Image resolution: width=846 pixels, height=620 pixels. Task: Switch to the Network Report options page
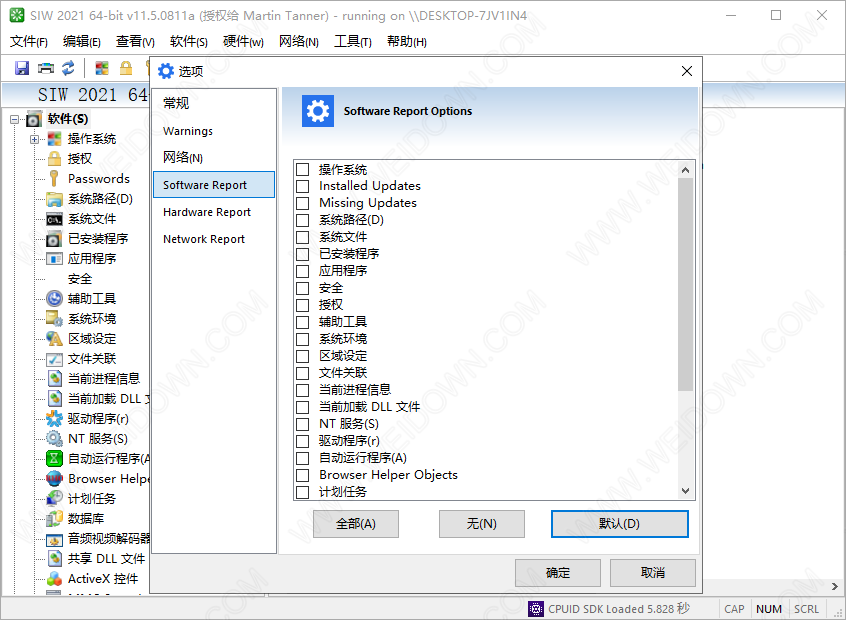(214, 239)
